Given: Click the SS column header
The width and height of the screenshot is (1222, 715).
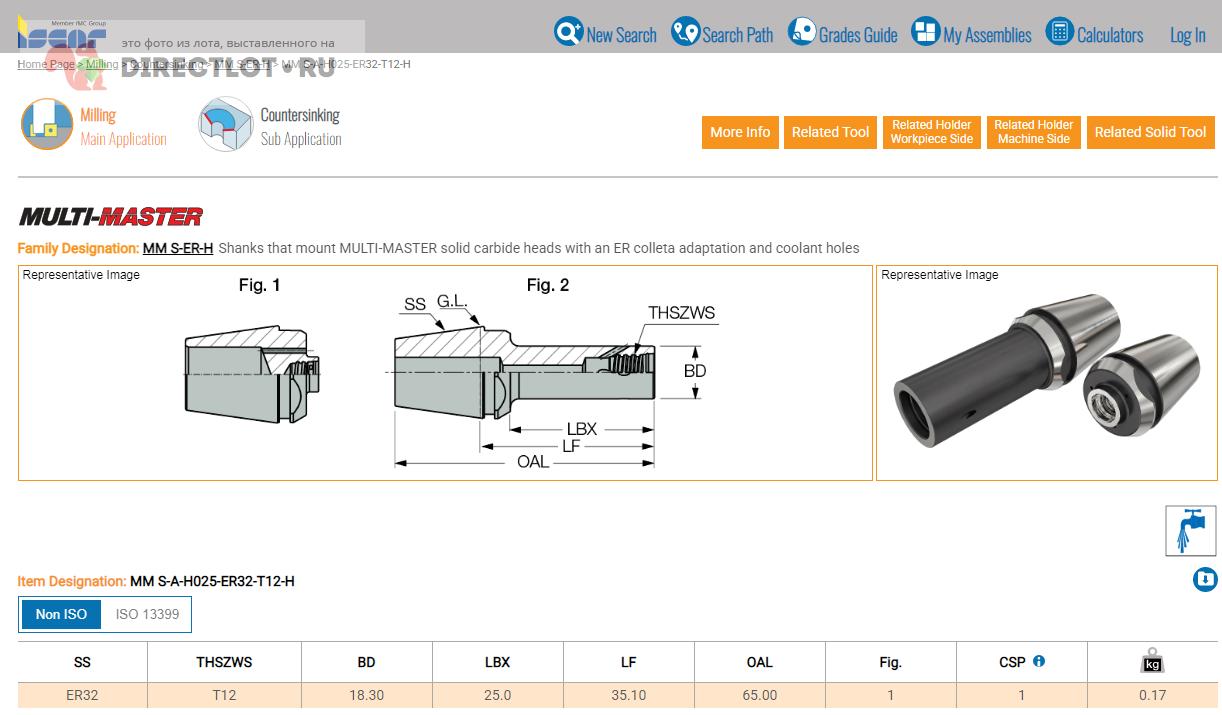Looking at the screenshot, I should pos(82,662).
